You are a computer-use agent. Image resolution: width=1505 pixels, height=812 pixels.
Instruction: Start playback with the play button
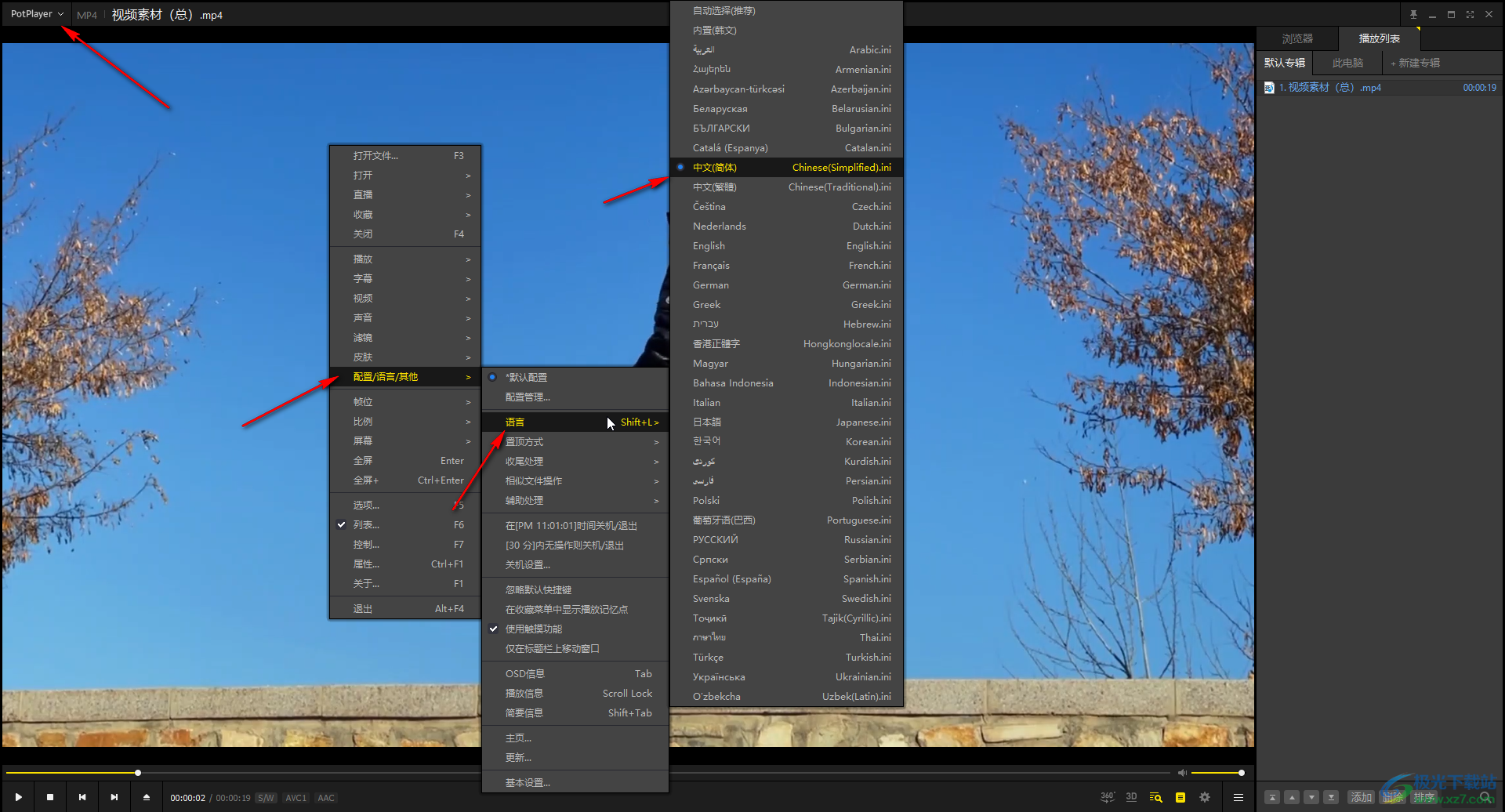(18, 797)
